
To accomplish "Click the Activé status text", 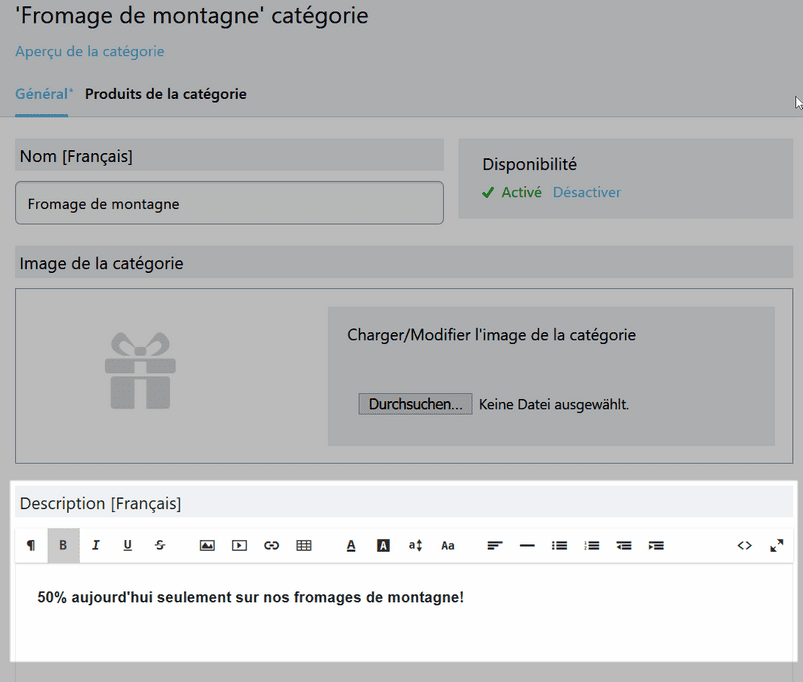I will tap(521, 193).
